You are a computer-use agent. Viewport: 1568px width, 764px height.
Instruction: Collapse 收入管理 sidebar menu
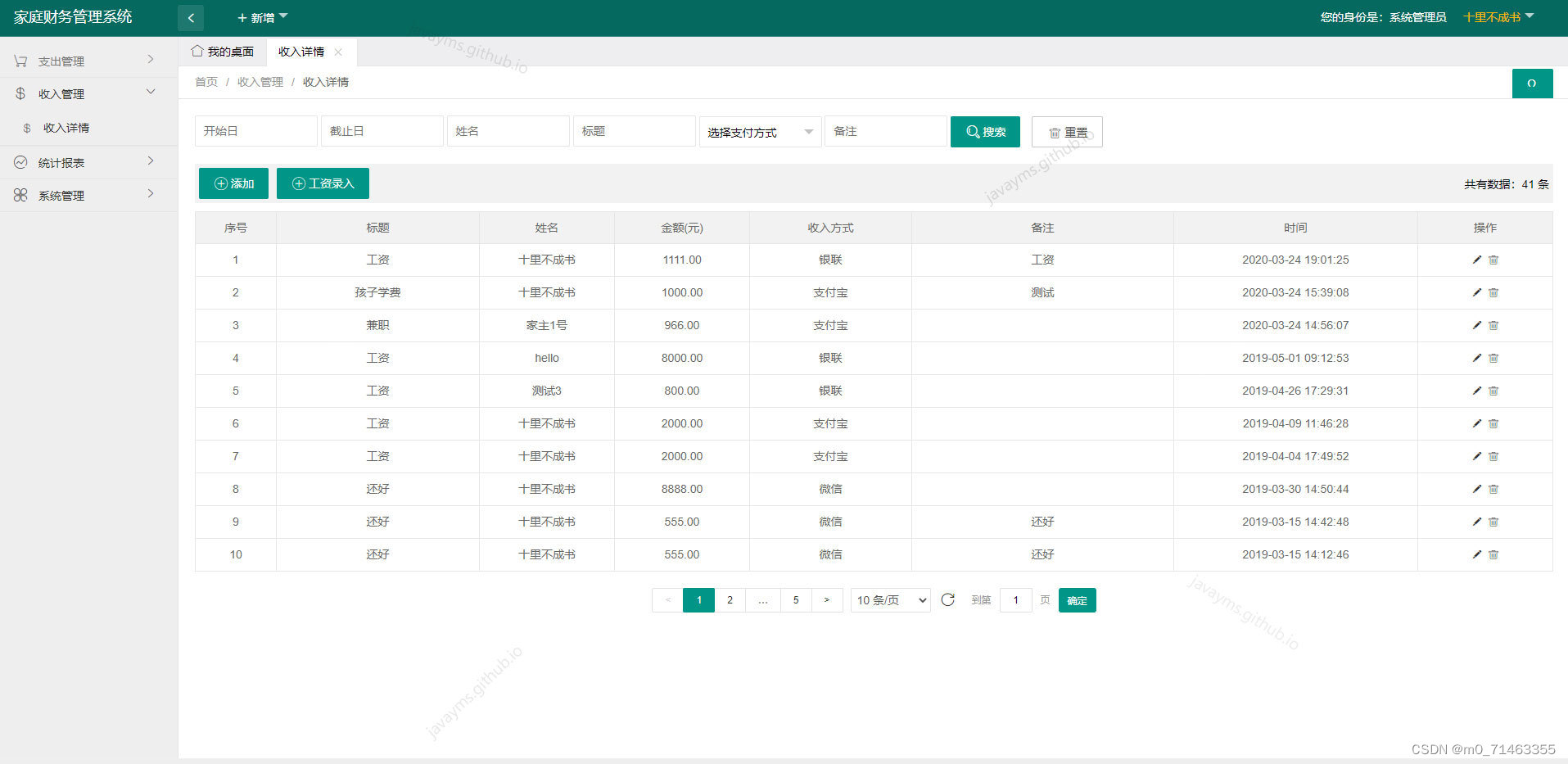(88, 93)
